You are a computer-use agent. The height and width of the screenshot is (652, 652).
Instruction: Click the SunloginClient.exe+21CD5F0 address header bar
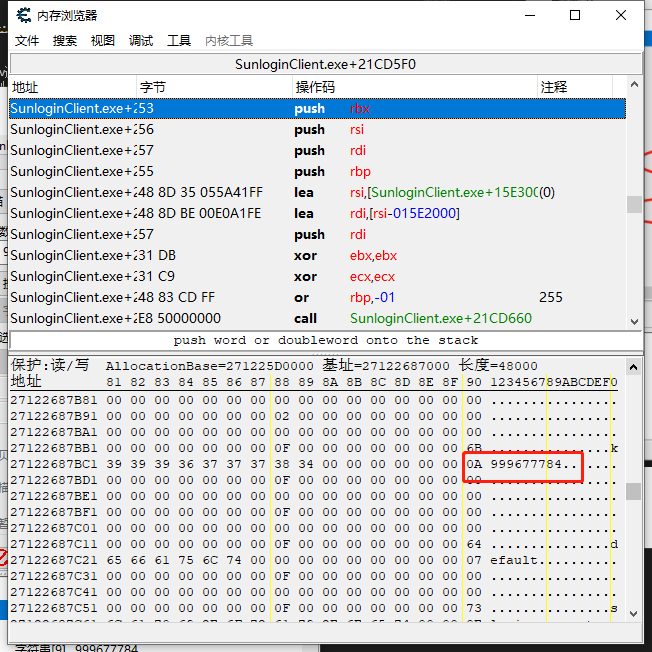coord(325,64)
